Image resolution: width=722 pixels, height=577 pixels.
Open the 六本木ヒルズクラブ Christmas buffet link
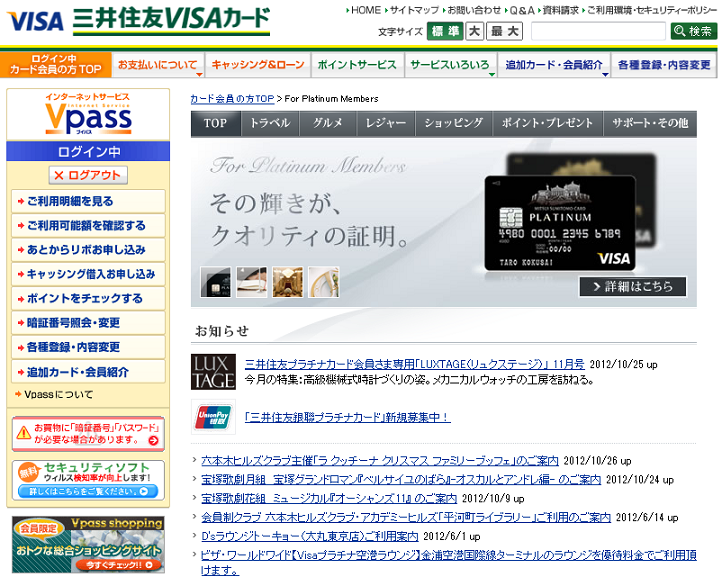380,460
